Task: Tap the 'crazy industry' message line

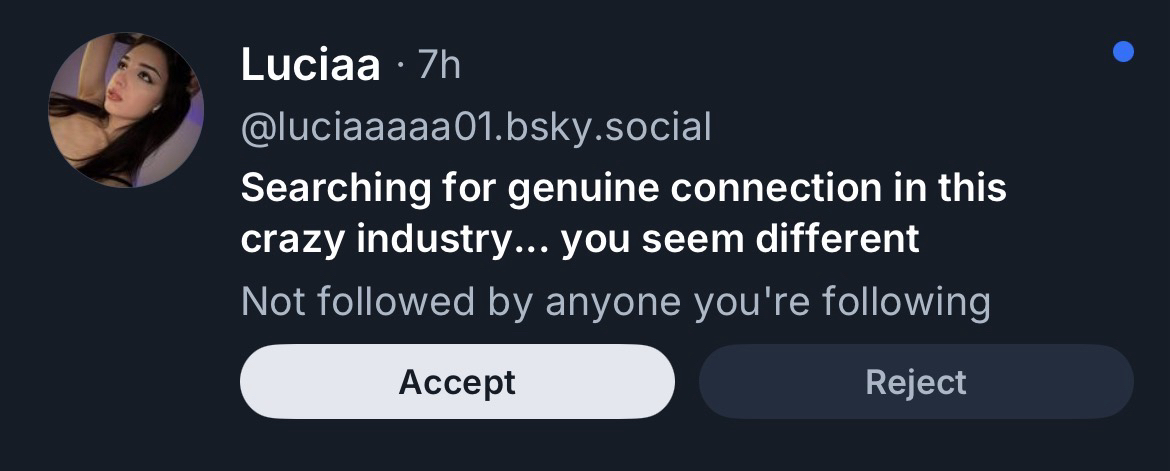Action: pyautogui.click(x=390, y=240)
